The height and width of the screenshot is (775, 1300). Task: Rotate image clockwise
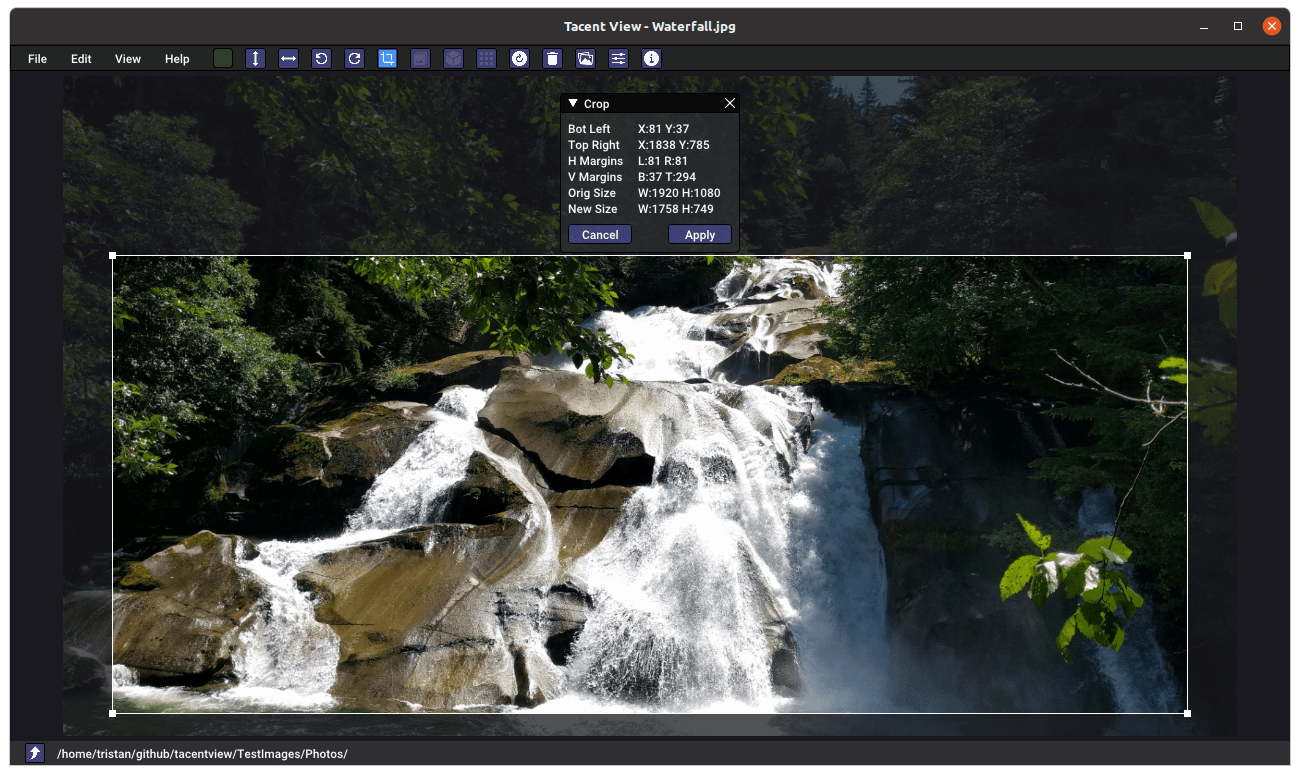pos(354,59)
